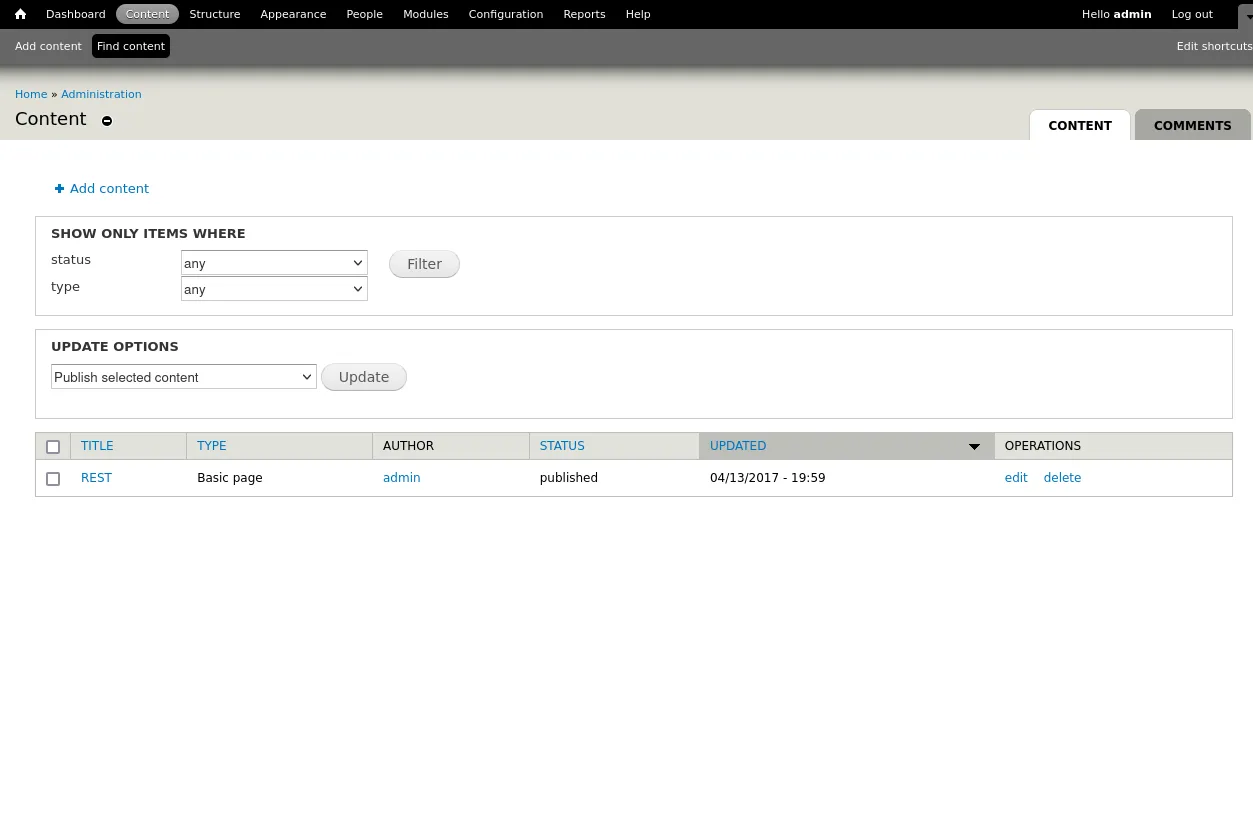1253x832 pixels.
Task: Click the Show only items where heading
Action: [148, 233]
